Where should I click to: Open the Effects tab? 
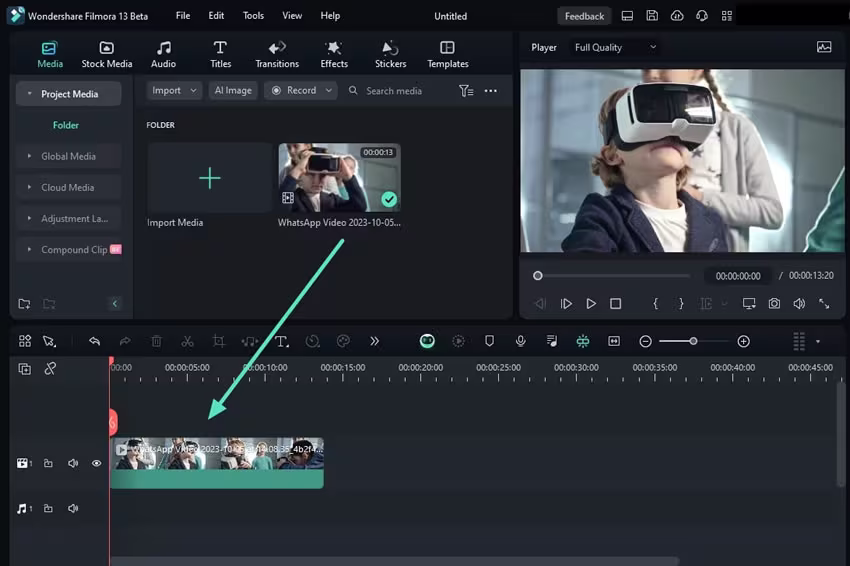click(334, 55)
